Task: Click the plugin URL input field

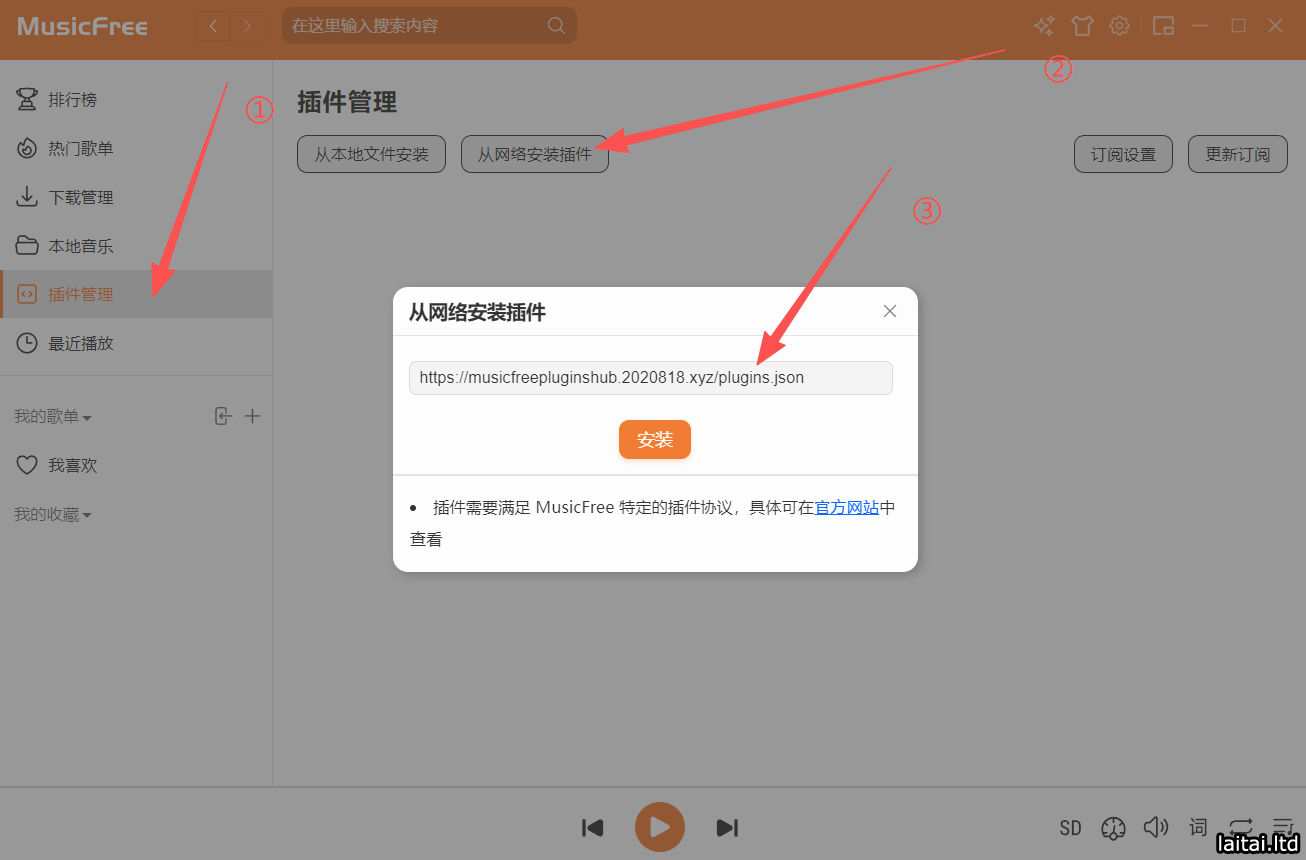Action: point(650,378)
